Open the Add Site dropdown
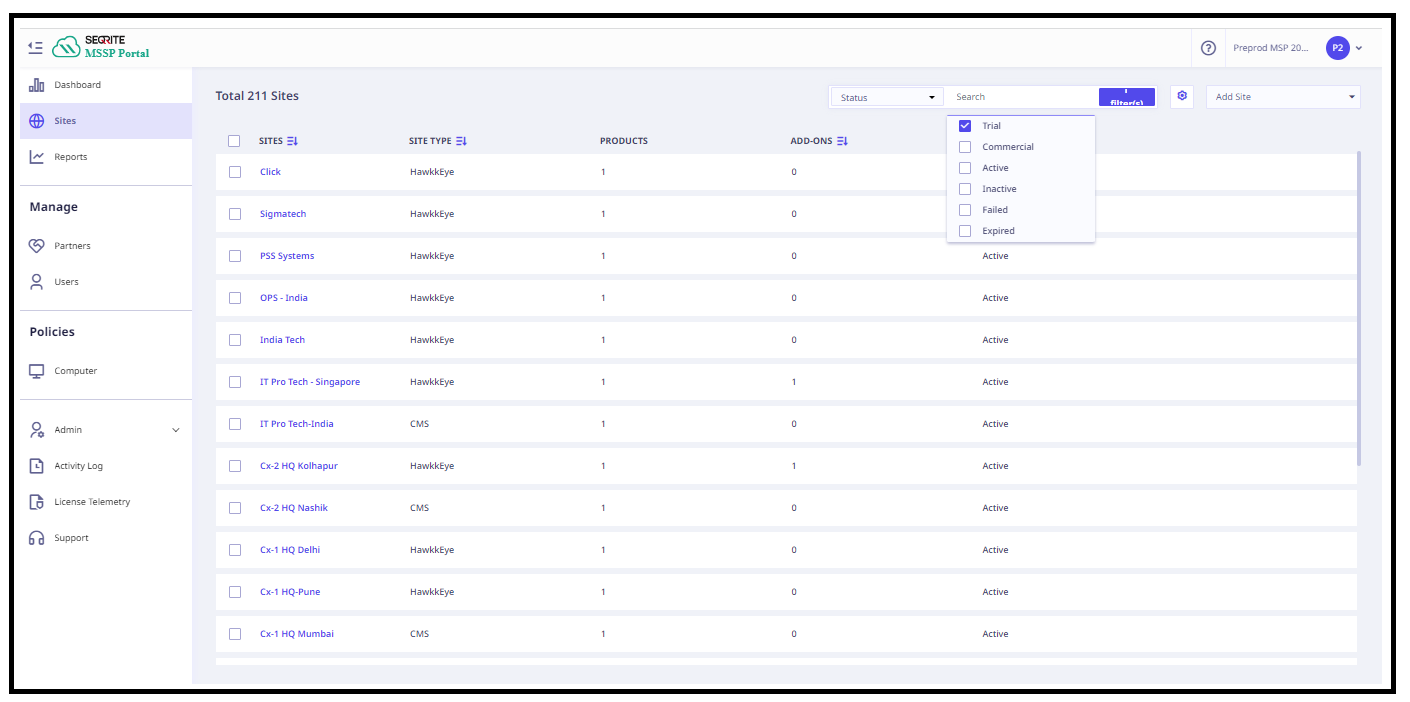Screen dimensions: 1410x702 (x=1283, y=97)
